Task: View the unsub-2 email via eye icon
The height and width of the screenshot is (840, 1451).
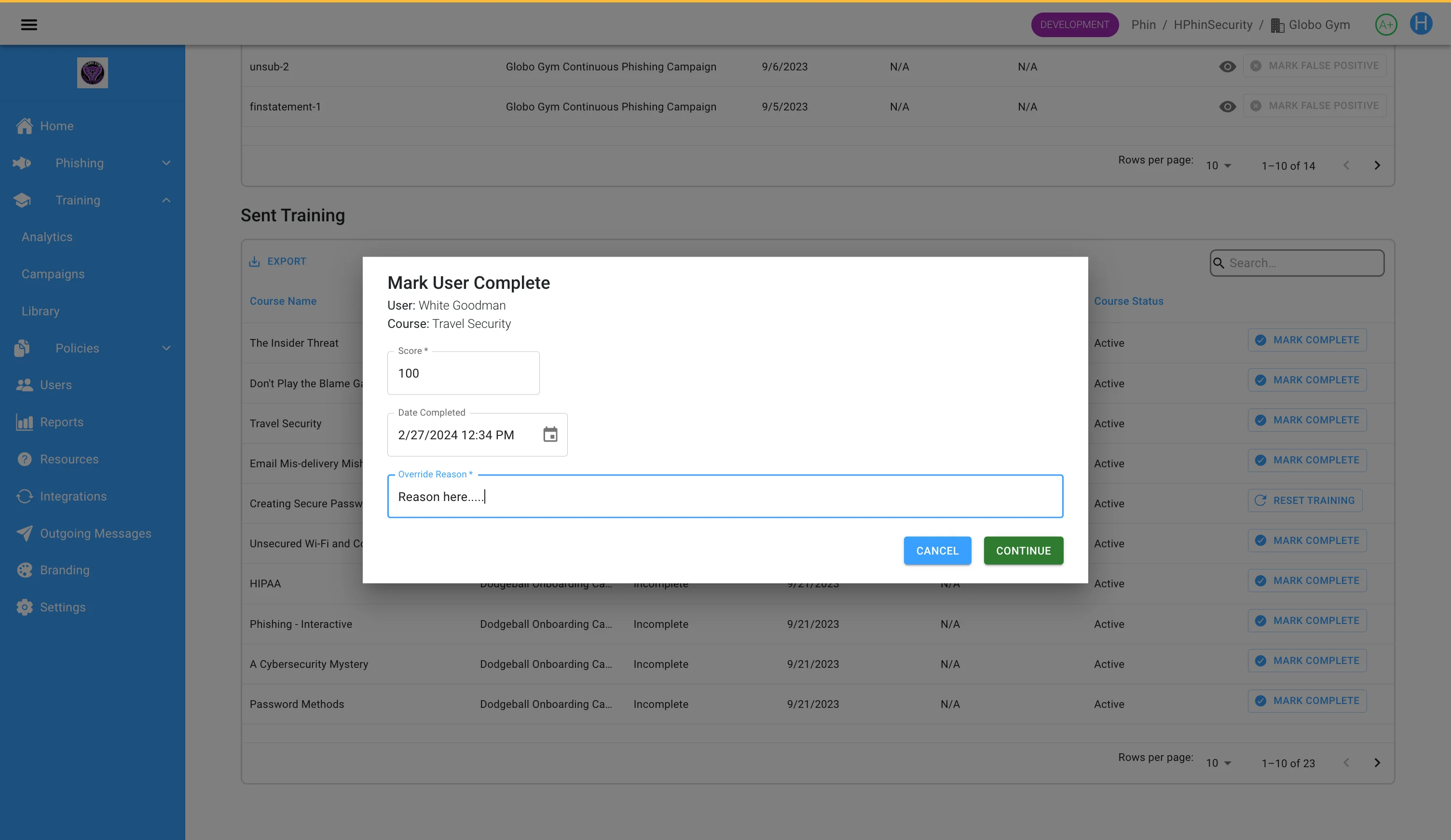Action: tap(1227, 67)
